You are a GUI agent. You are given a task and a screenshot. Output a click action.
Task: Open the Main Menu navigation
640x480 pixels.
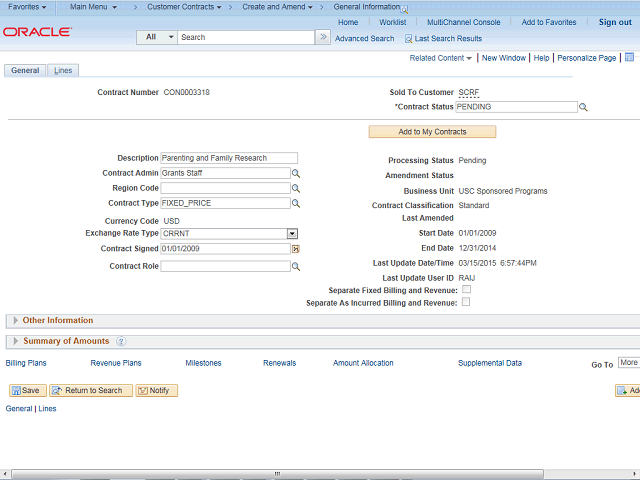[x=92, y=7]
